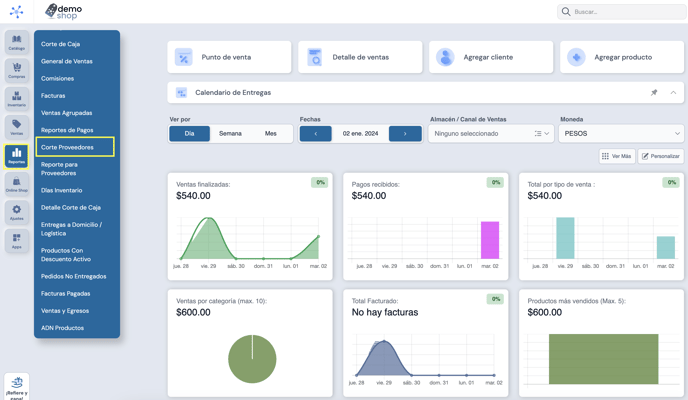Open Corte Proveedores menu item
The image size is (688, 400).
point(75,147)
